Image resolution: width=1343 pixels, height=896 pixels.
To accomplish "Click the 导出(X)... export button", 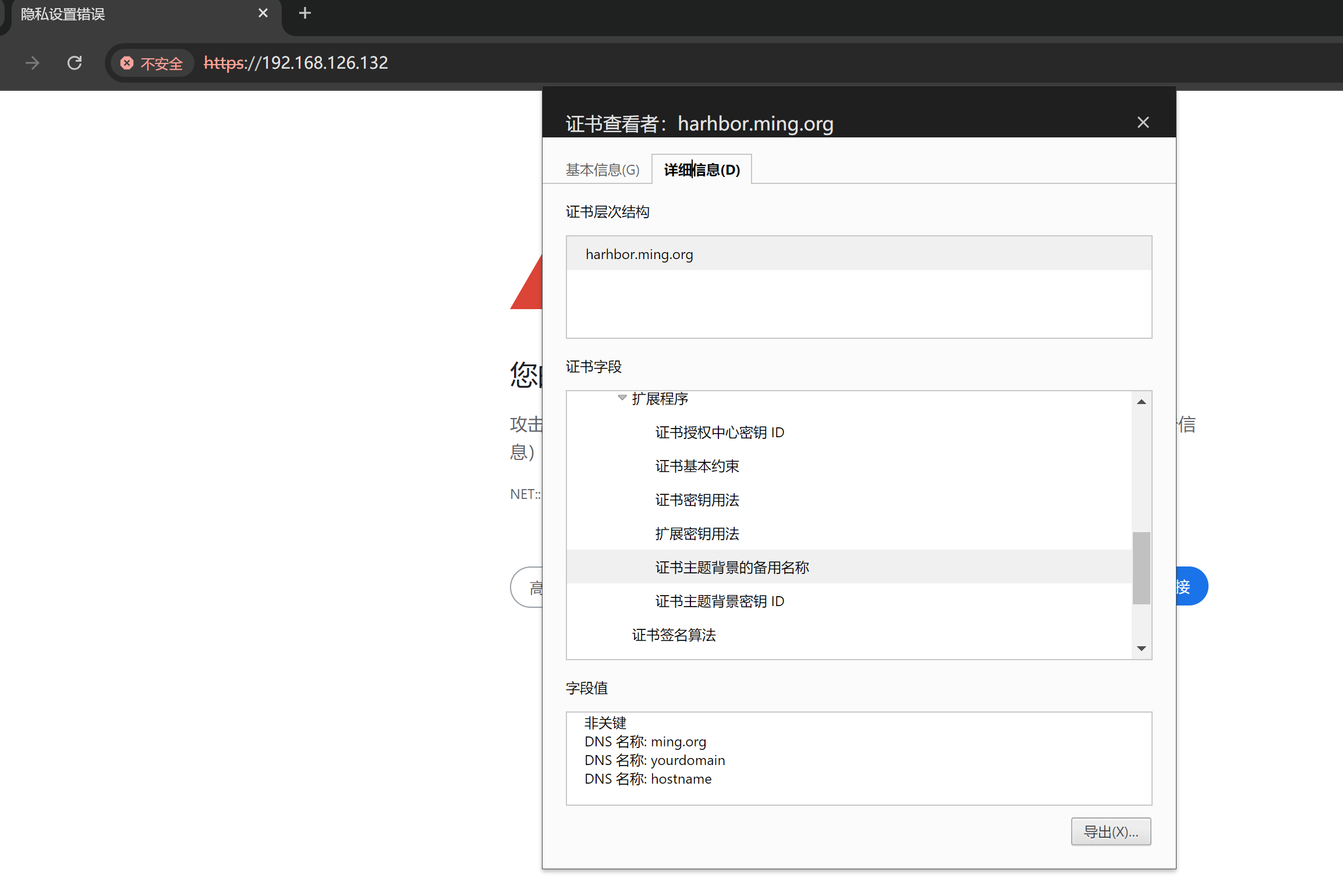I will pyautogui.click(x=1111, y=832).
